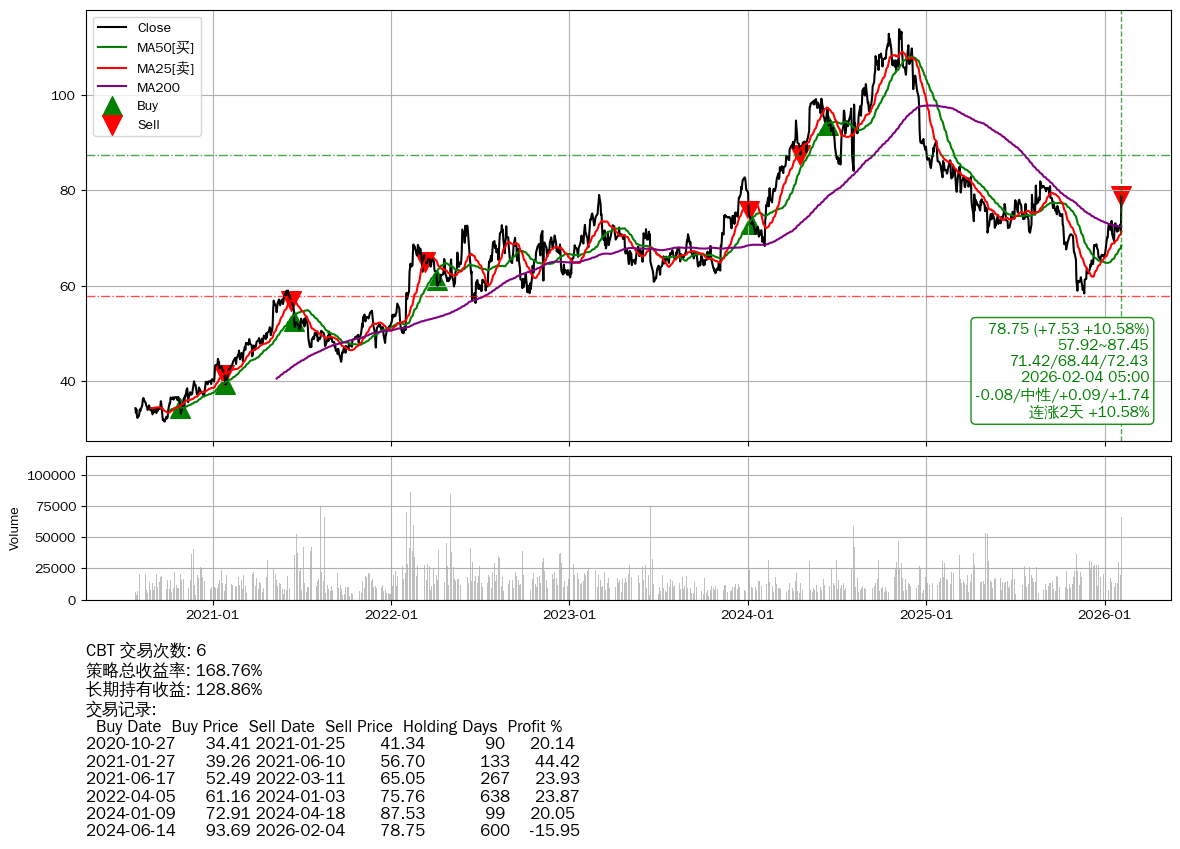This screenshot has width=1180, height=849.
Task: Select the MA50[买] legend label
Action: click(x=165, y=48)
